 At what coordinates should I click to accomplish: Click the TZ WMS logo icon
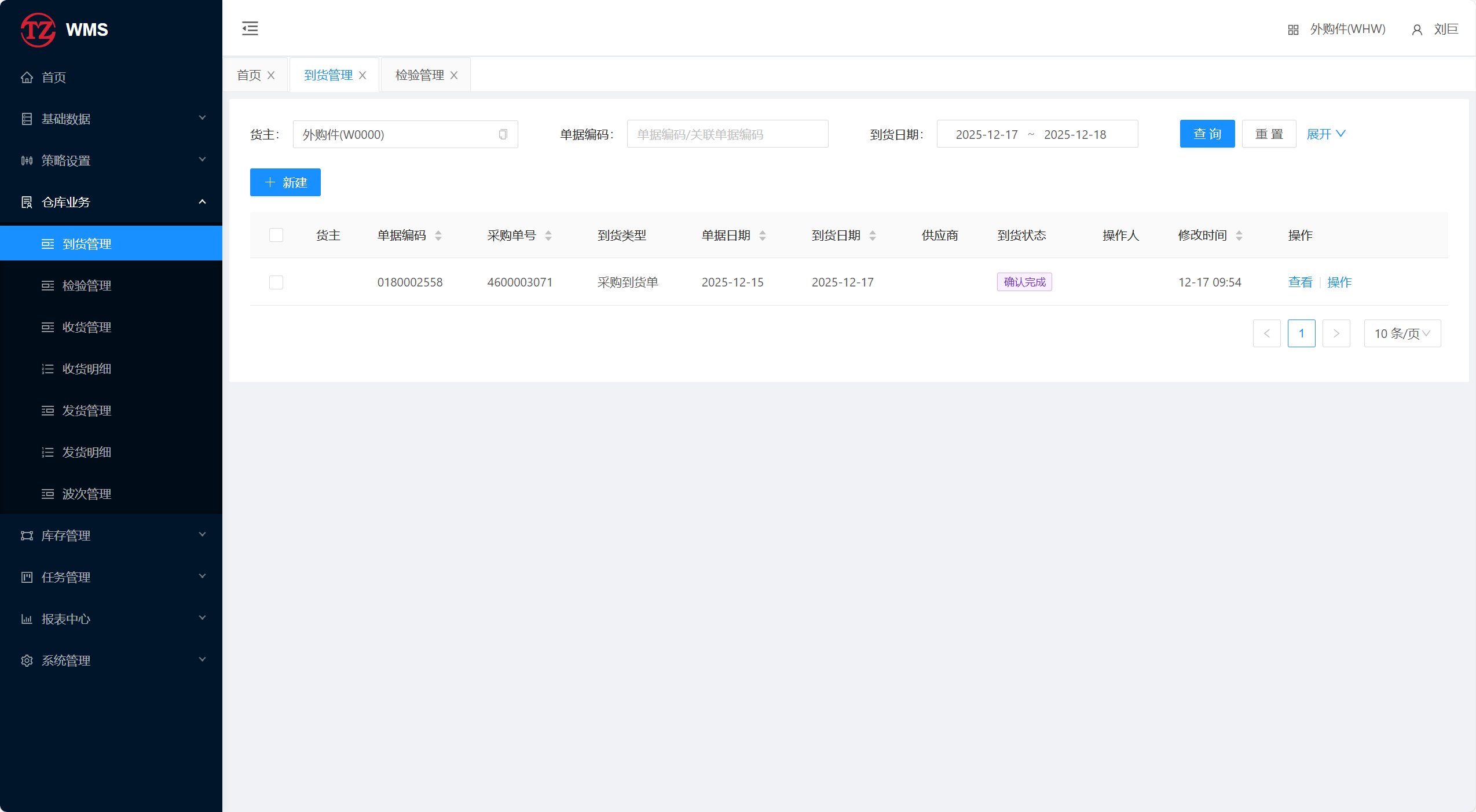[x=38, y=30]
